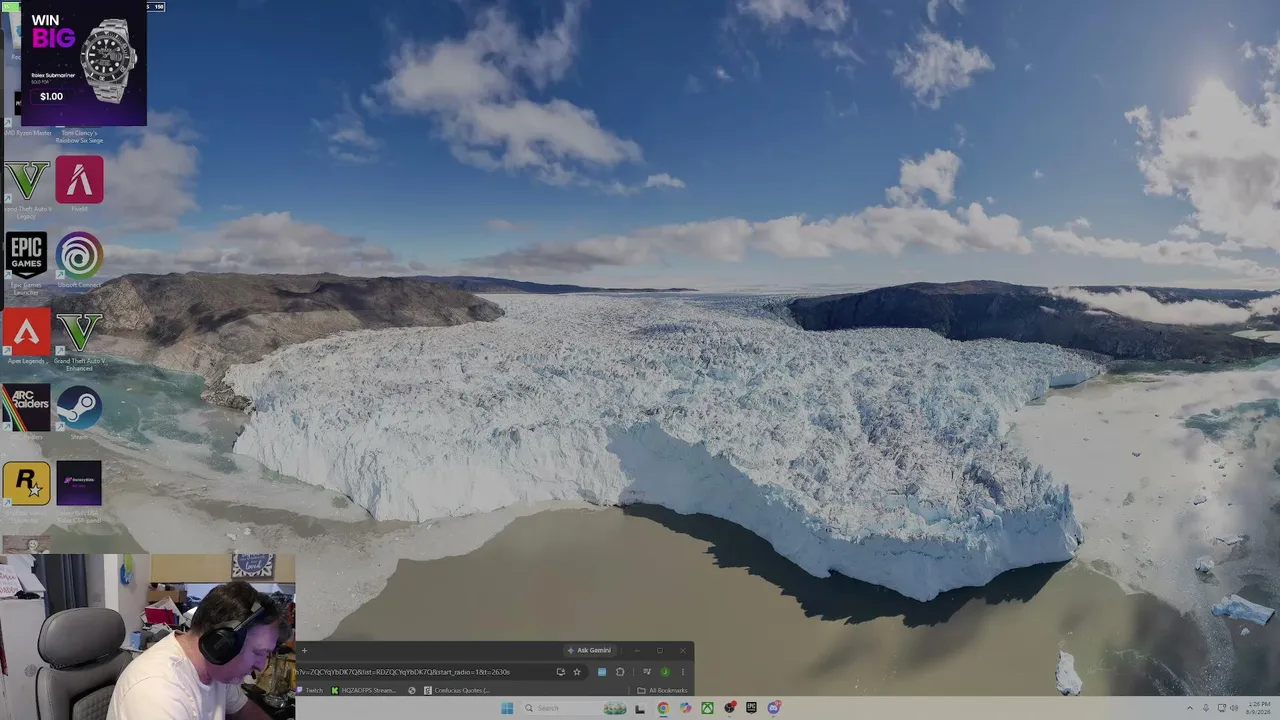The image size is (1280, 720).
Task: Open Discord from the taskbar
Action: point(774,708)
